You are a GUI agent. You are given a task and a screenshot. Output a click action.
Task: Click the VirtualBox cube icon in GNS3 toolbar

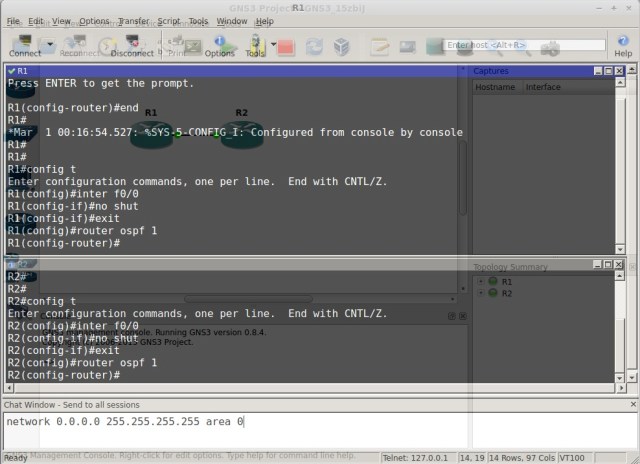click(x=341, y=47)
